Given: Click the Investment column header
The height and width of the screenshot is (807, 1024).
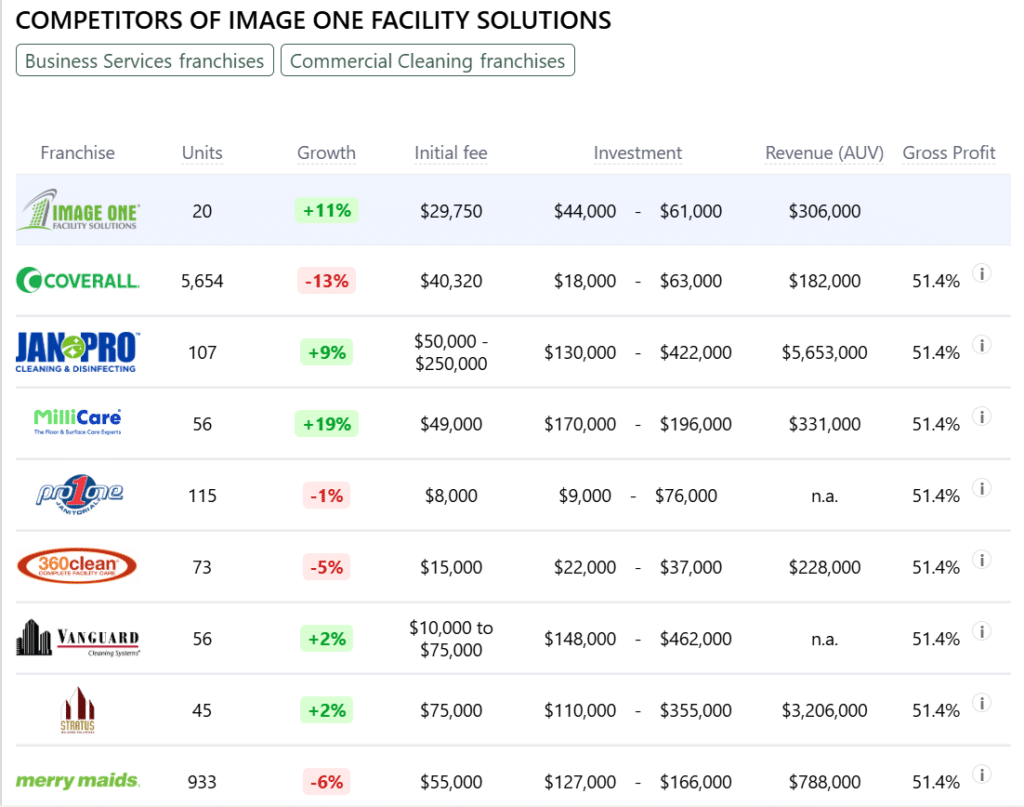Looking at the screenshot, I should coord(637,153).
